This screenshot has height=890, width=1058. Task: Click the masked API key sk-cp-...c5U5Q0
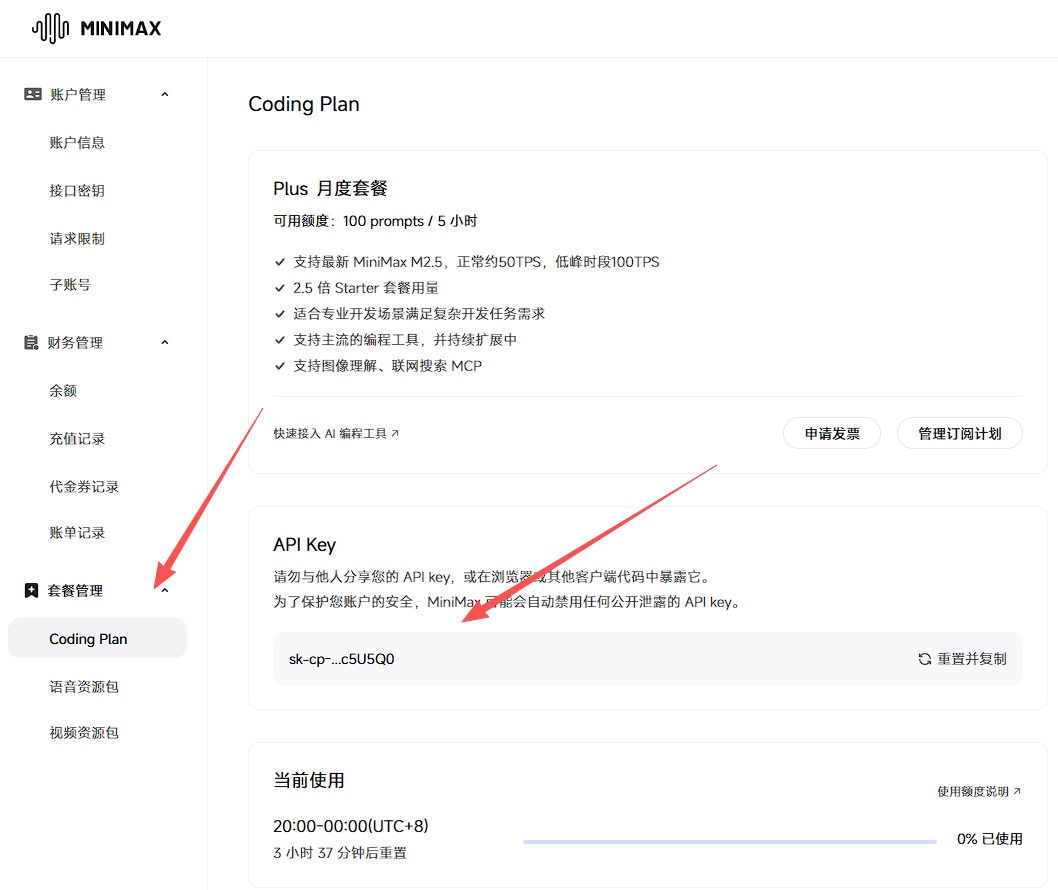pos(341,659)
